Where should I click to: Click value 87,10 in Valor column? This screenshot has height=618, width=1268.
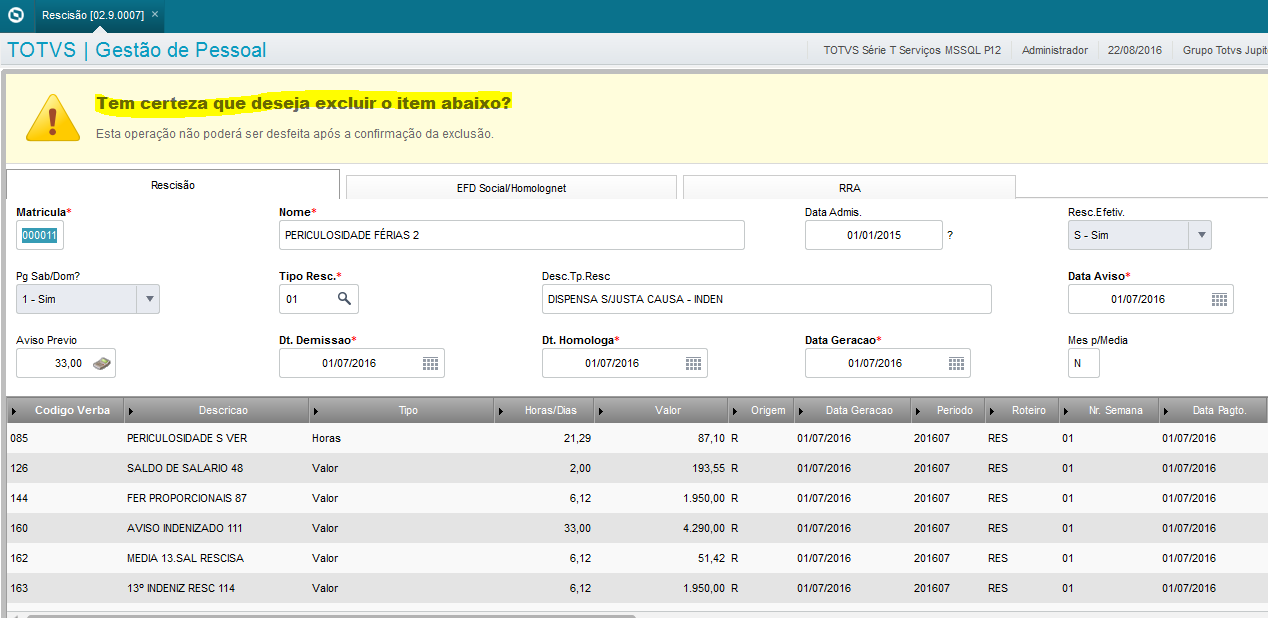711,438
